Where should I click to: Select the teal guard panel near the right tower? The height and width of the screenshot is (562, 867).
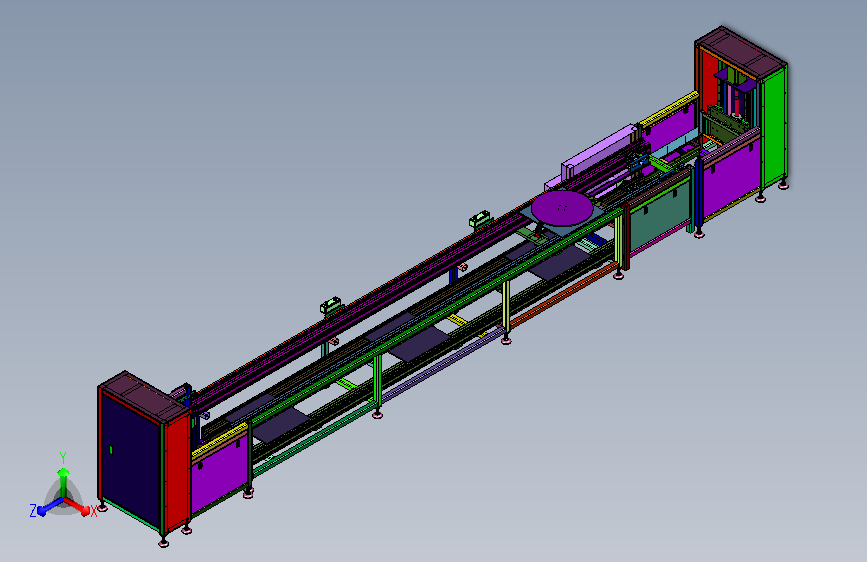tap(658, 217)
